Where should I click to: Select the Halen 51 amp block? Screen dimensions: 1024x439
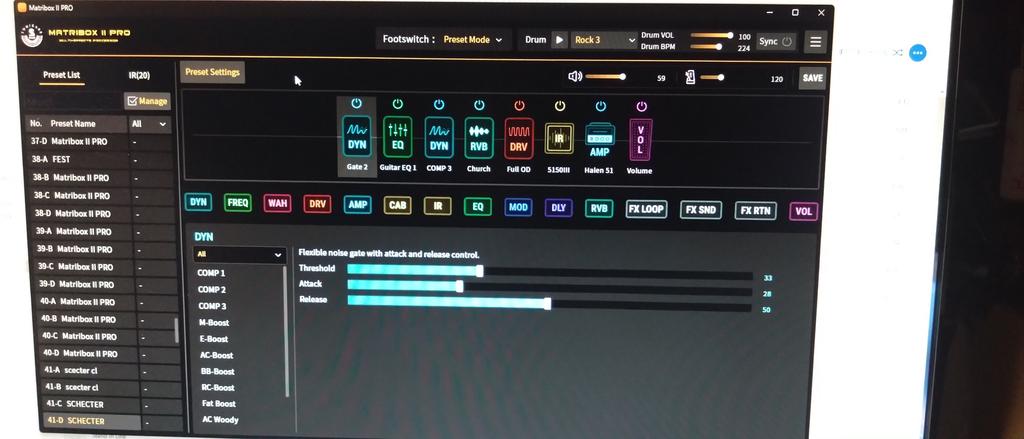coord(599,137)
